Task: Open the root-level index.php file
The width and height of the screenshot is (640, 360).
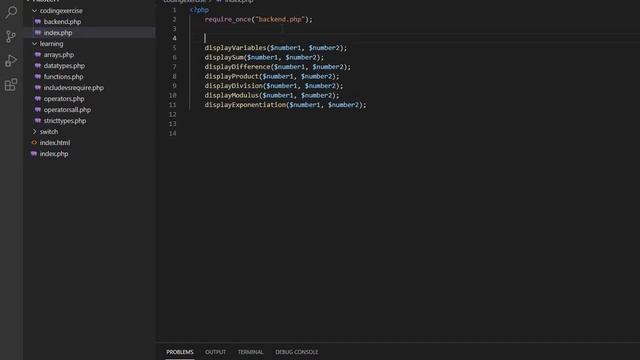Action: click(54, 154)
